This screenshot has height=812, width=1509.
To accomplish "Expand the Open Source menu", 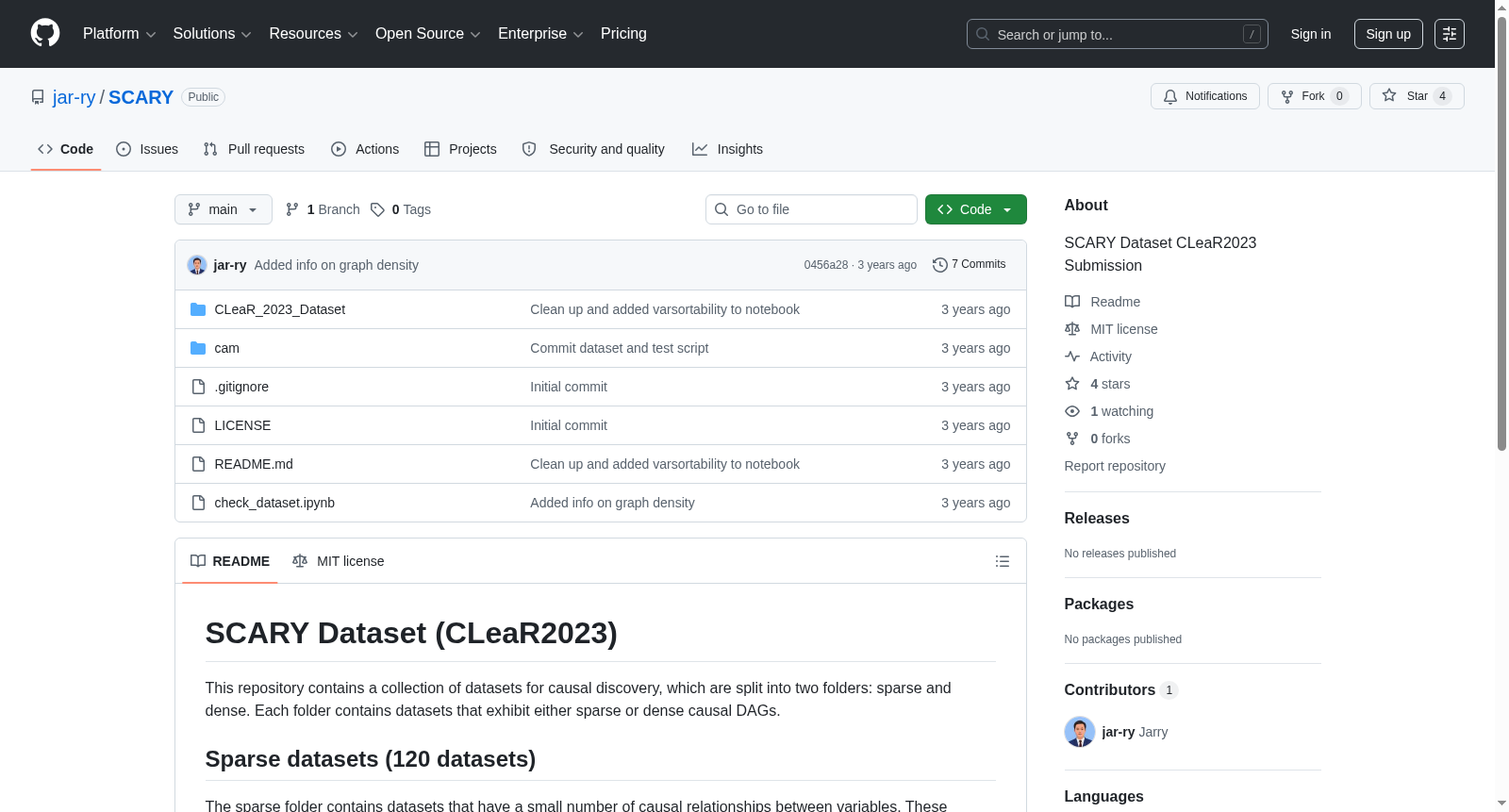I will (x=428, y=34).
